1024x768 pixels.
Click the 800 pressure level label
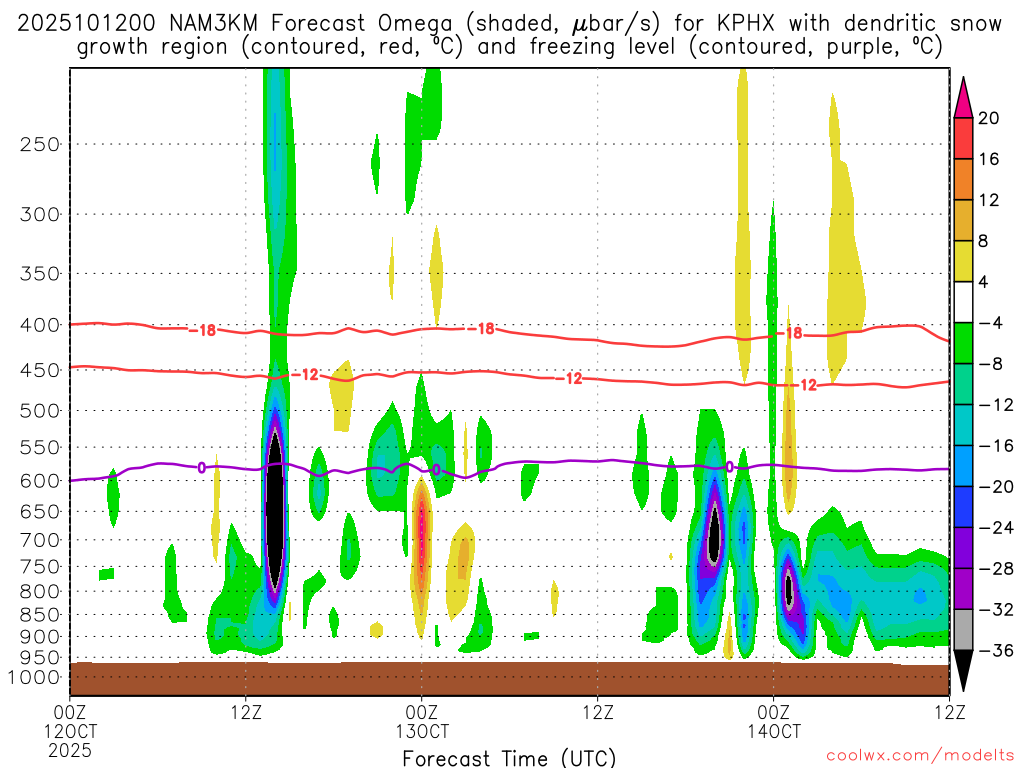click(40, 592)
